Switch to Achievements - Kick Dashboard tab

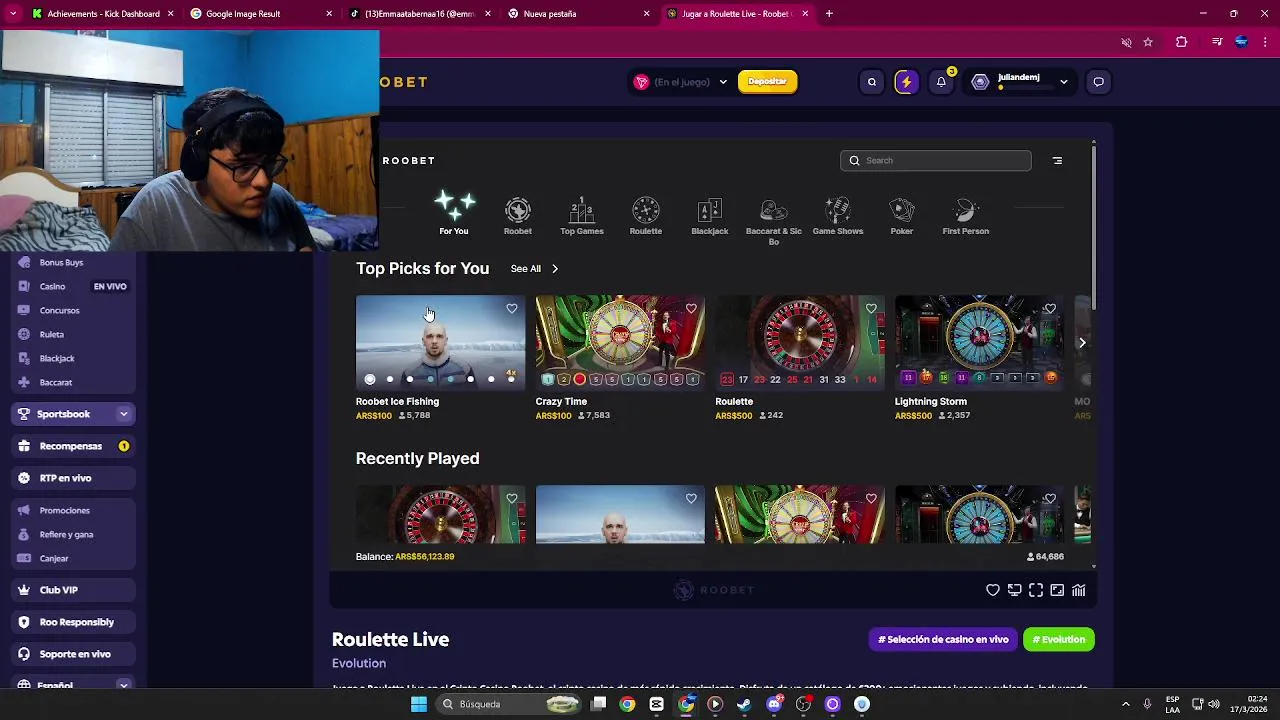tap(103, 14)
